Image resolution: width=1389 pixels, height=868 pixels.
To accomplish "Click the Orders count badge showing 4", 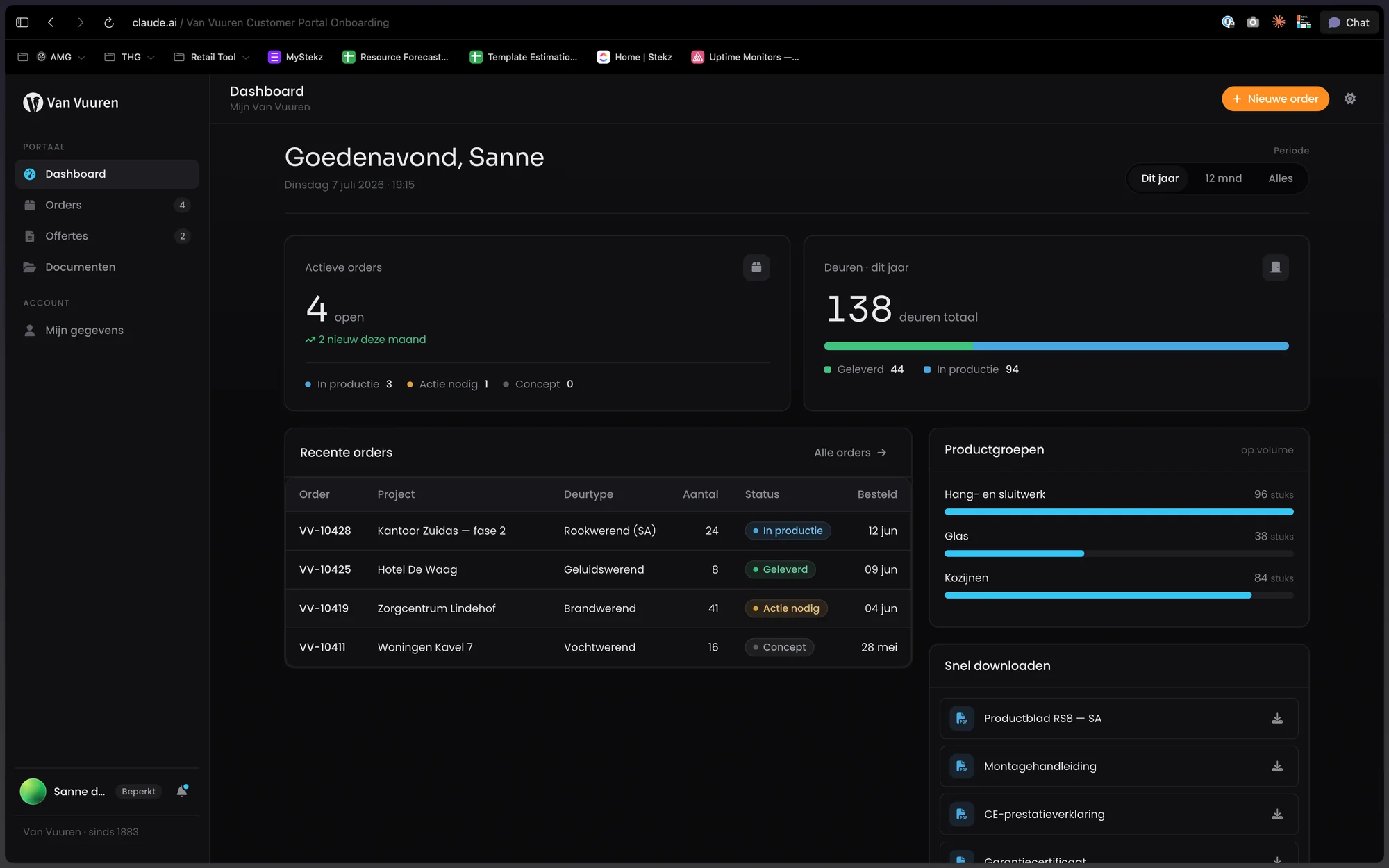I will pyautogui.click(x=182, y=205).
